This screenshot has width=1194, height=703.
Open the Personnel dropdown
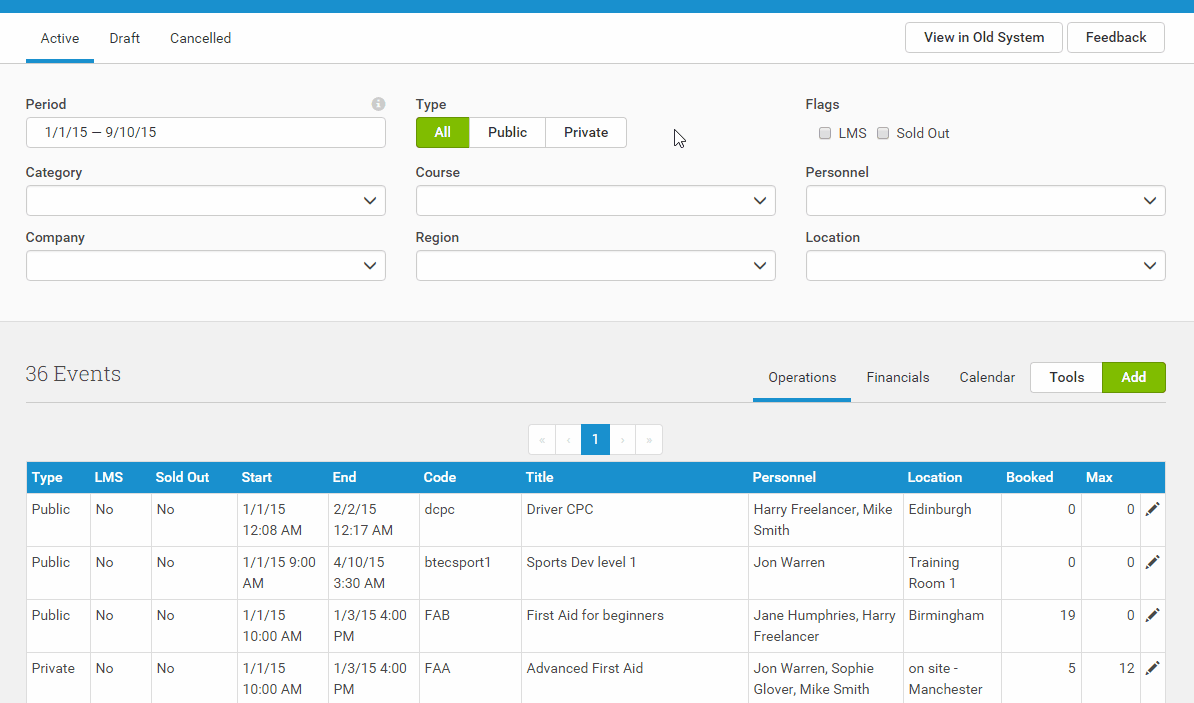coord(985,201)
